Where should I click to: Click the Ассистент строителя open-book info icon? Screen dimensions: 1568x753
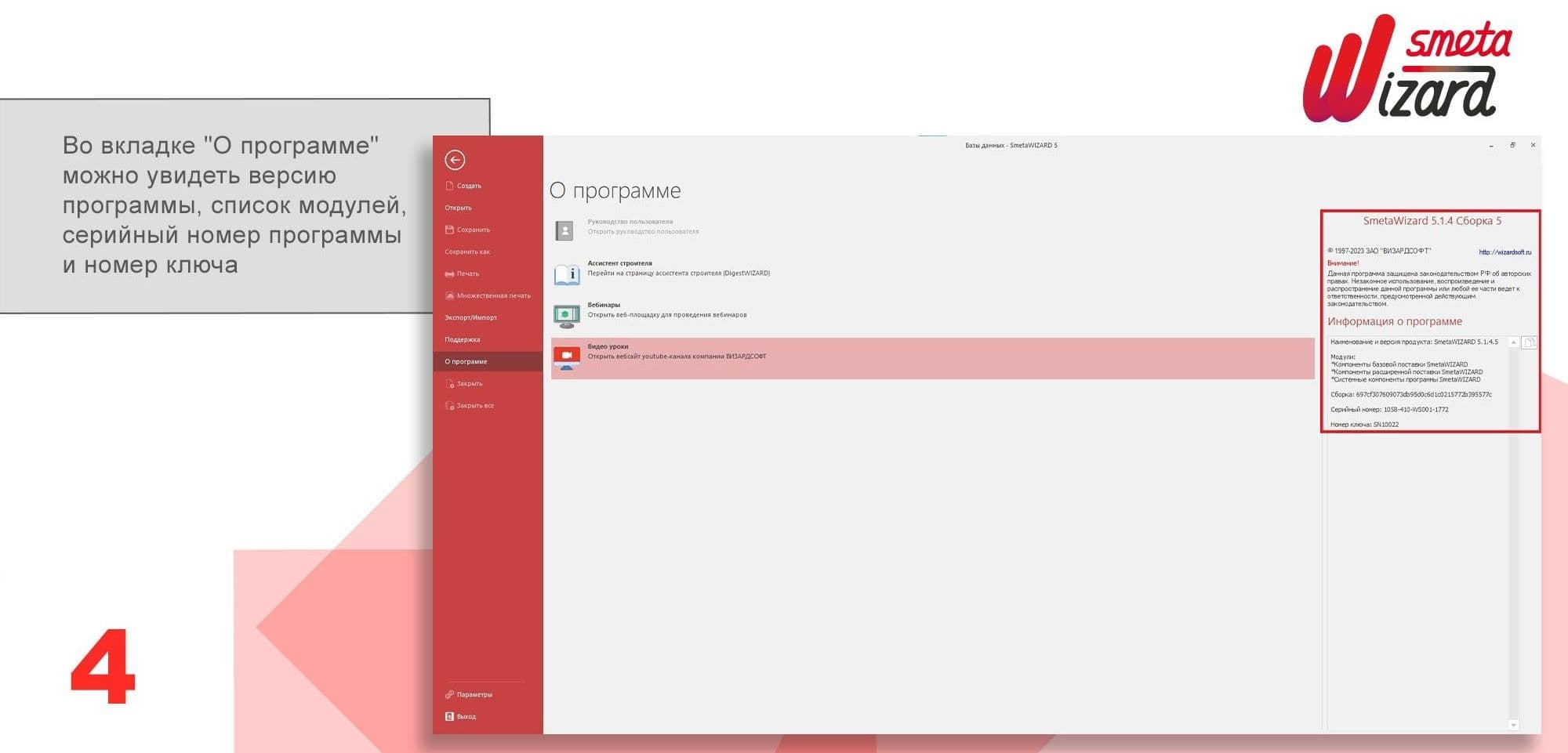point(567,273)
